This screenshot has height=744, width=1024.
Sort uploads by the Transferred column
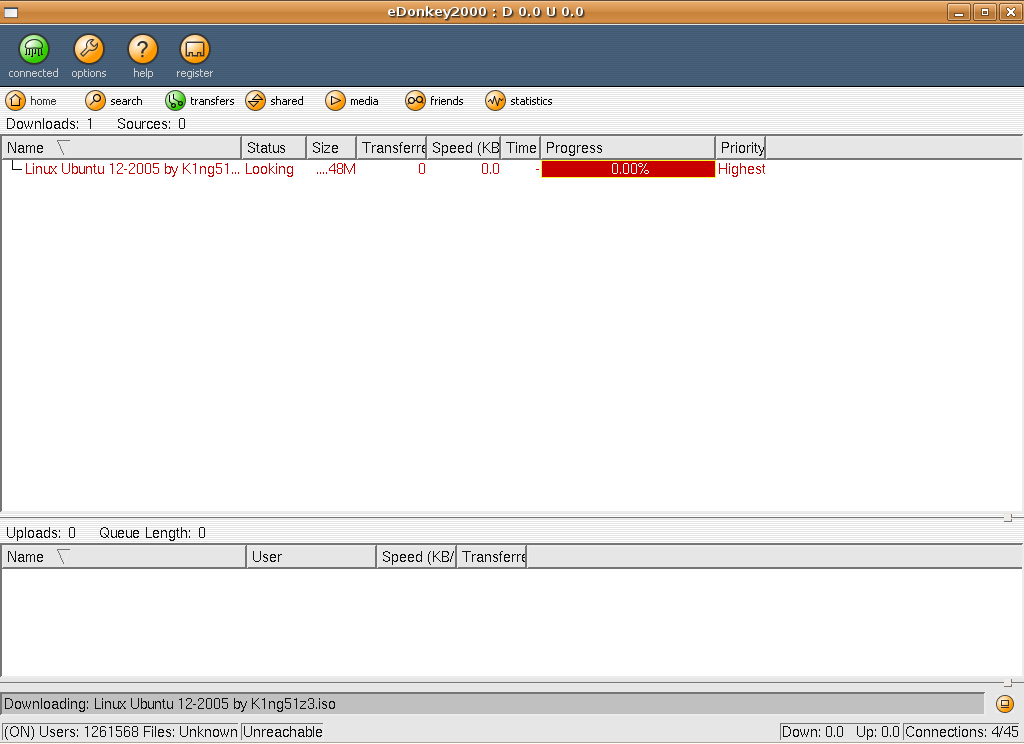[492, 557]
